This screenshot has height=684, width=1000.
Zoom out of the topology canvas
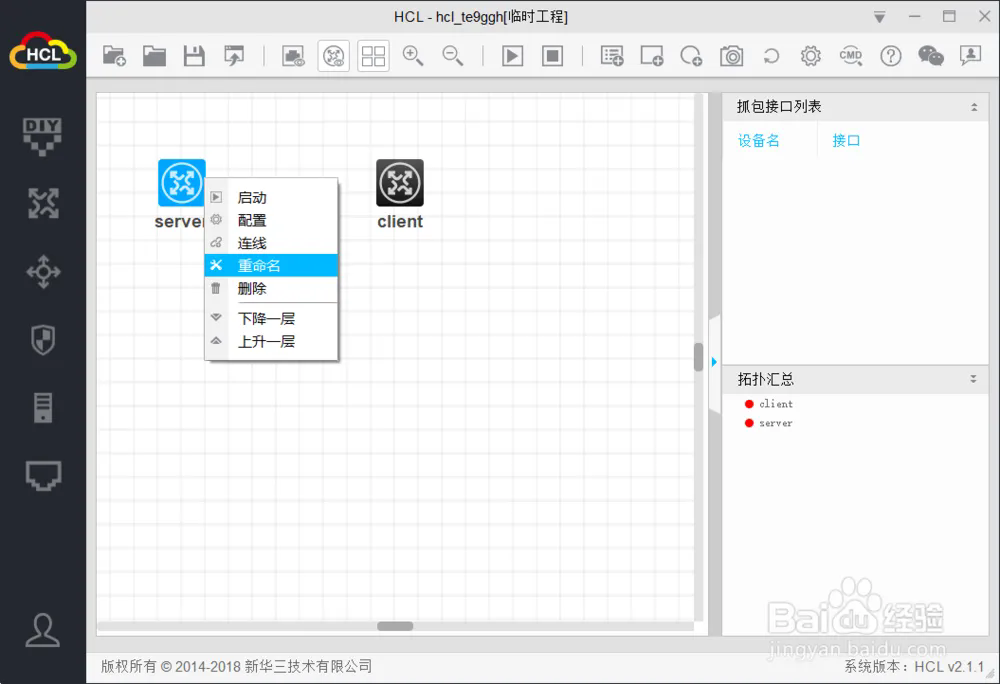click(x=452, y=56)
